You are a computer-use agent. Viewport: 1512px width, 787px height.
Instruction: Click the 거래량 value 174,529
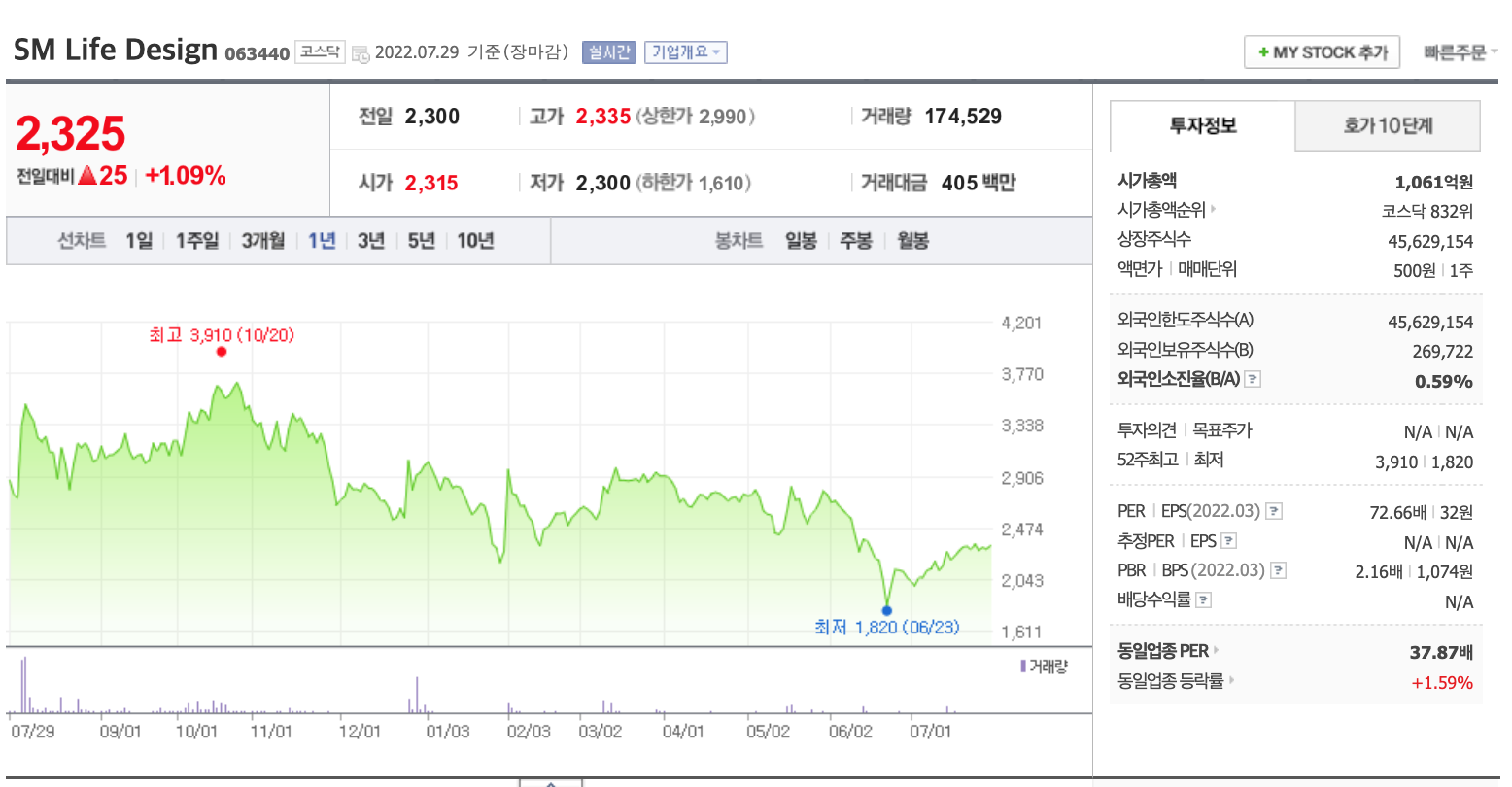(x=963, y=117)
